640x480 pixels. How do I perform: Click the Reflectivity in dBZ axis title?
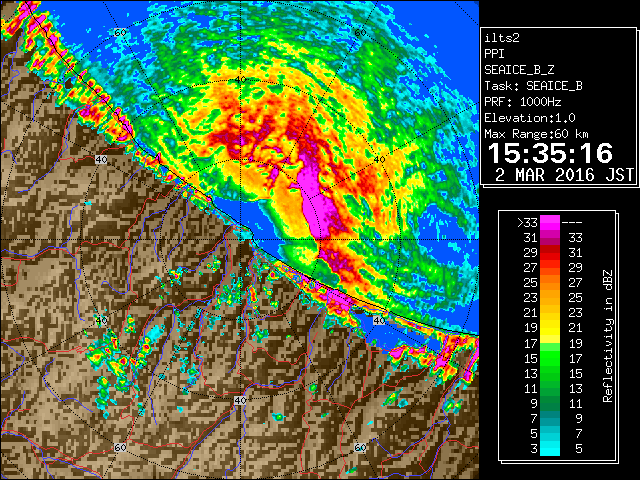(x=608, y=336)
